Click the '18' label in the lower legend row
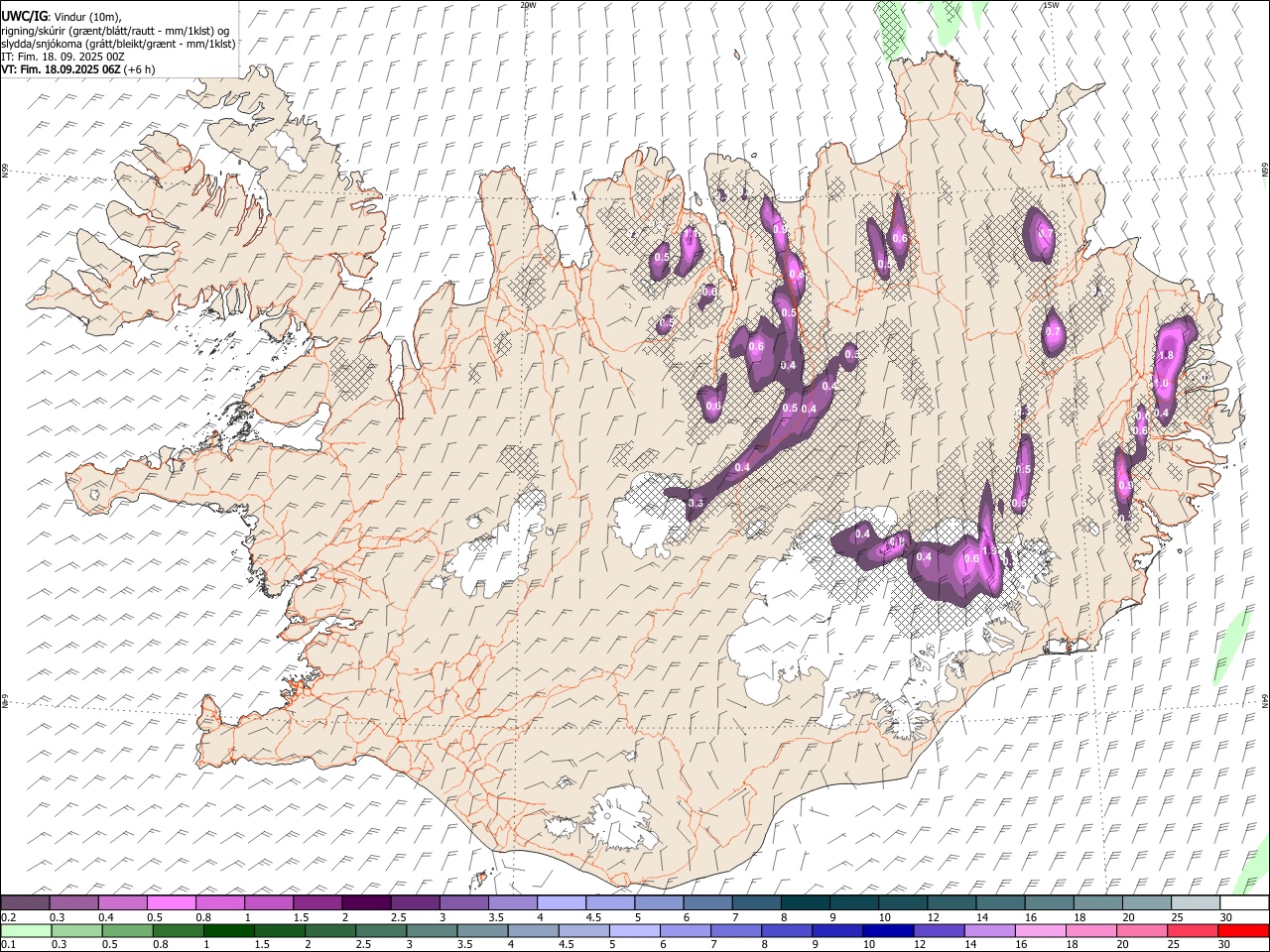This screenshot has width=1270, height=952. pyautogui.click(x=1073, y=944)
